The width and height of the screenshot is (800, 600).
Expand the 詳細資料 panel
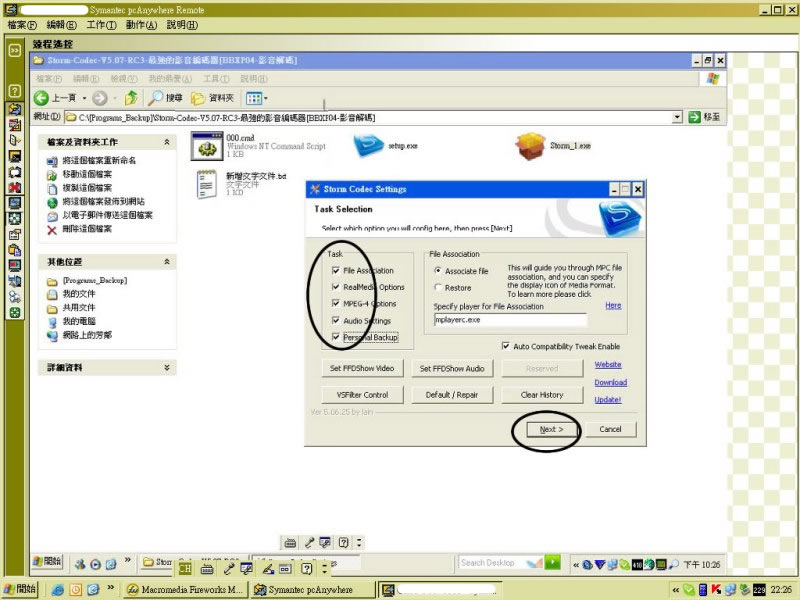[x=167, y=367]
